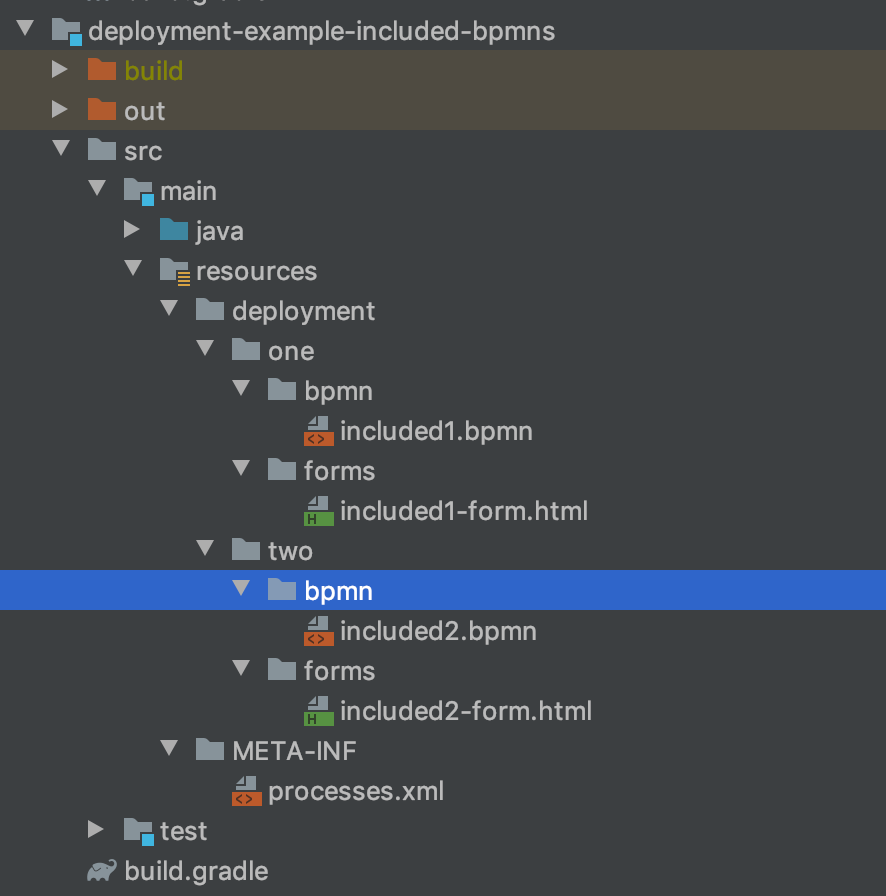886x896 pixels.
Task: Select the processes.xml file name
Action: pos(356,791)
